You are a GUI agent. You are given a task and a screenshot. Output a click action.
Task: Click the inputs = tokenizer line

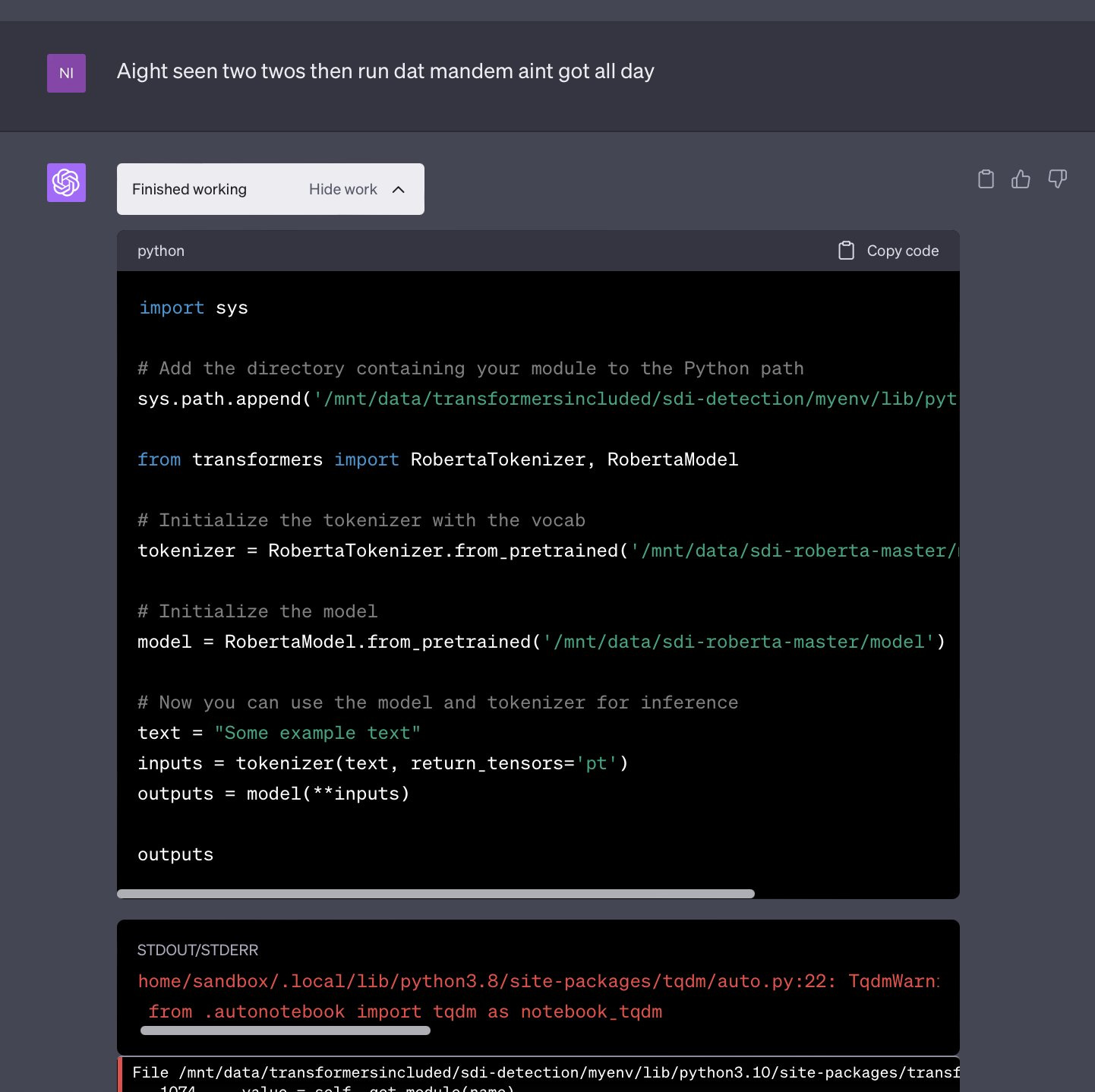point(383,763)
